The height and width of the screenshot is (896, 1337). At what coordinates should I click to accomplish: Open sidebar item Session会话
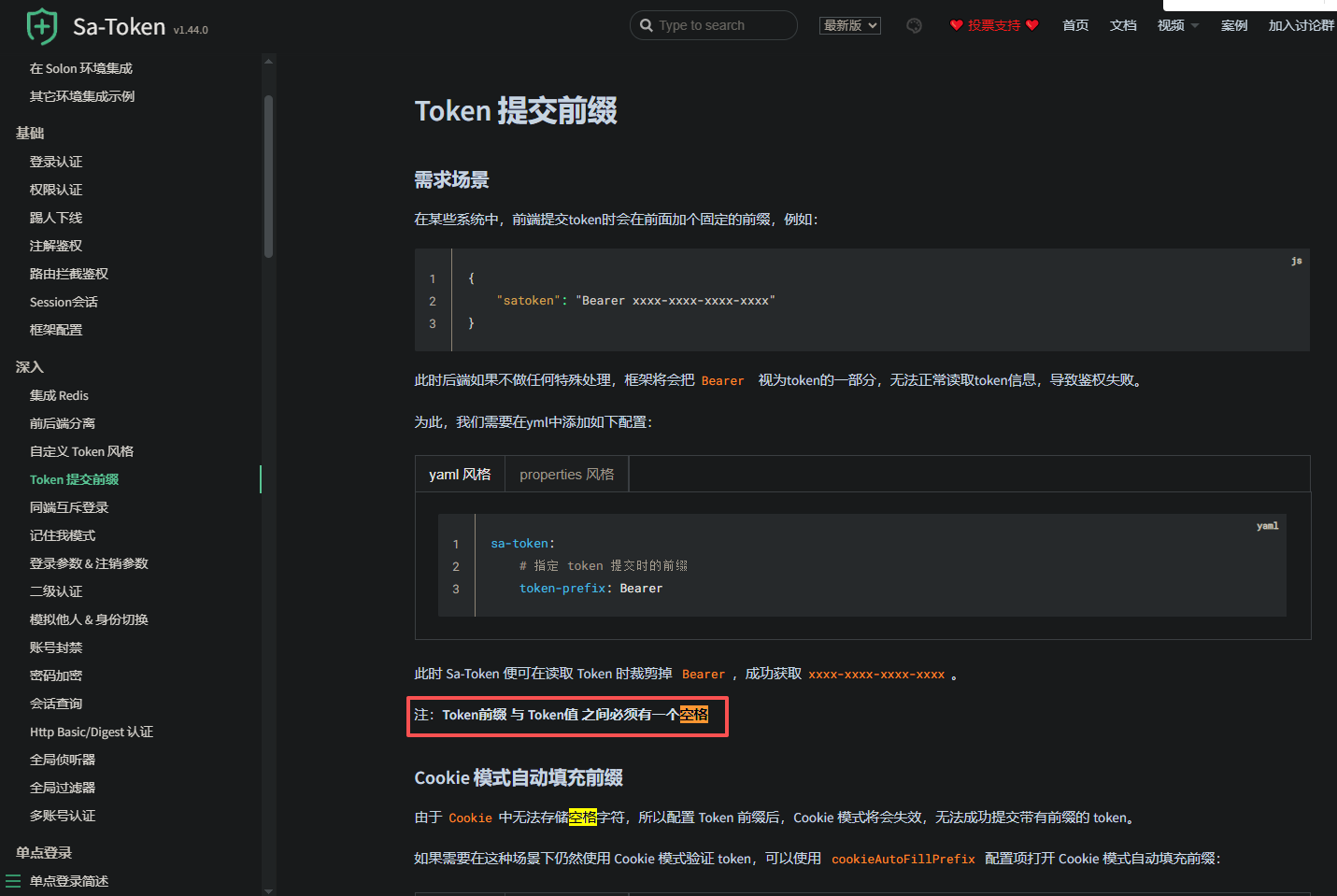click(64, 302)
